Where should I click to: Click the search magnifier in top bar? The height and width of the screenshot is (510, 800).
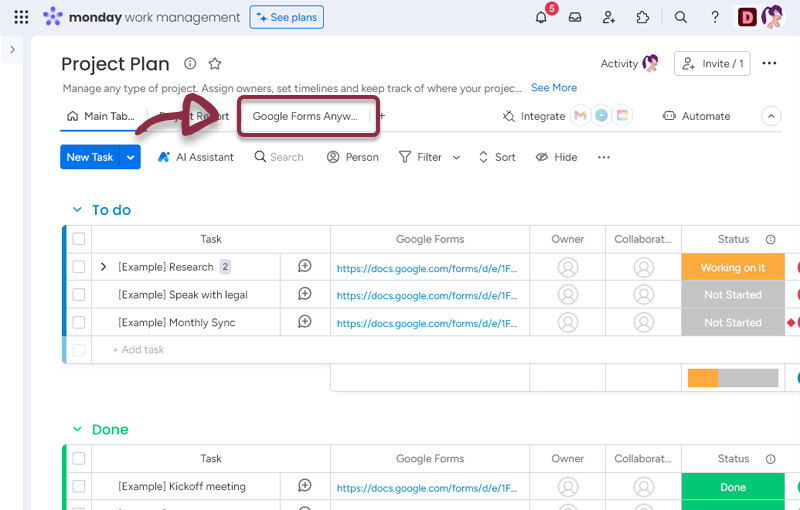681,17
